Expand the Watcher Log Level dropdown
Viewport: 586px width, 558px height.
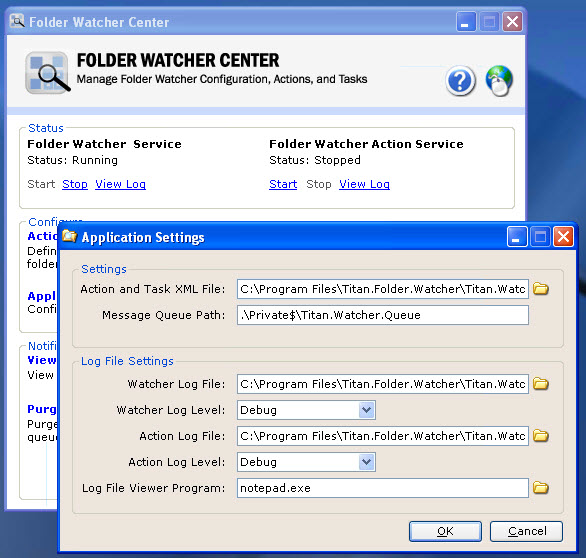point(367,410)
